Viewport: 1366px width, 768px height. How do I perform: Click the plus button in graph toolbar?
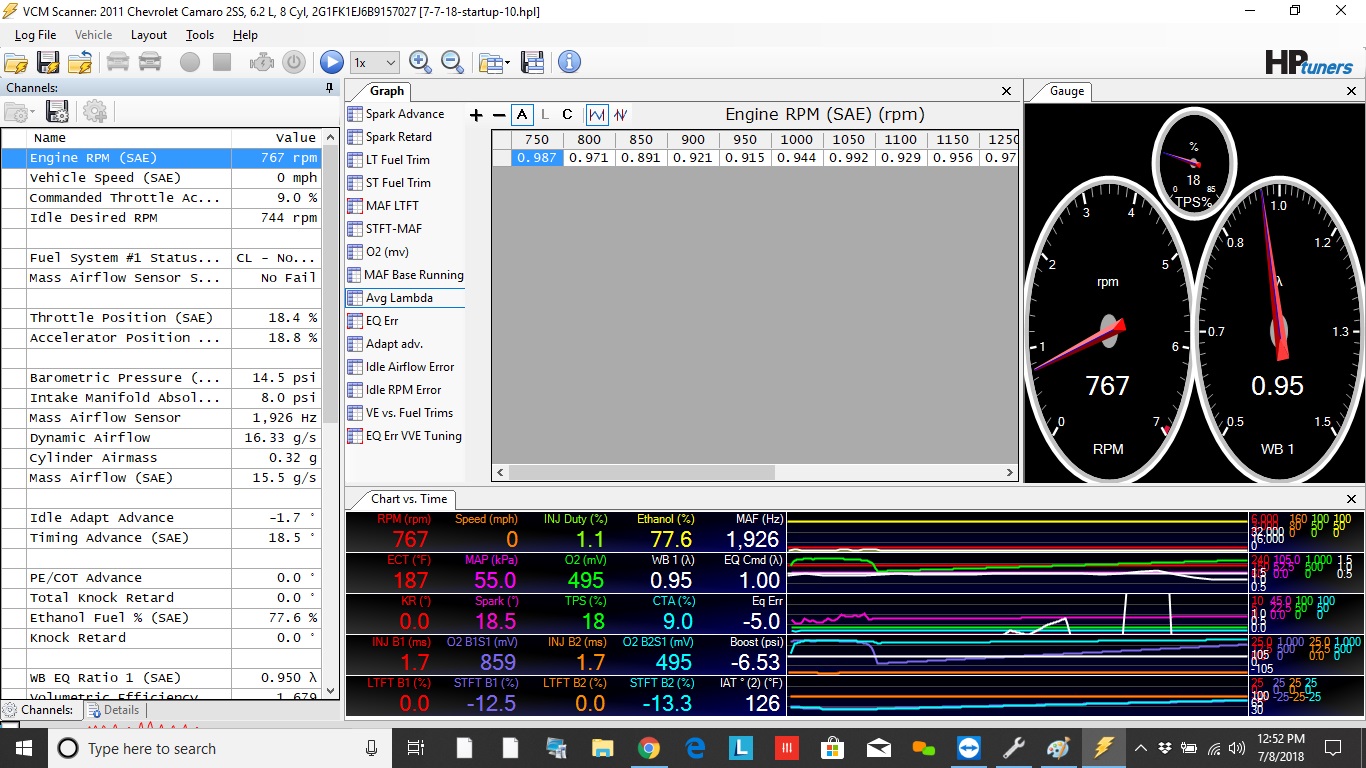[x=476, y=115]
